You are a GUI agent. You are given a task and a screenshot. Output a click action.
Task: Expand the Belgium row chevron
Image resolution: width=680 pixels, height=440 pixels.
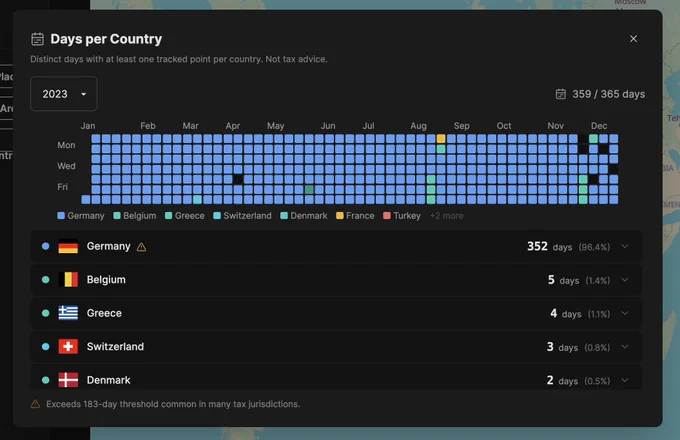pos(624,280)
